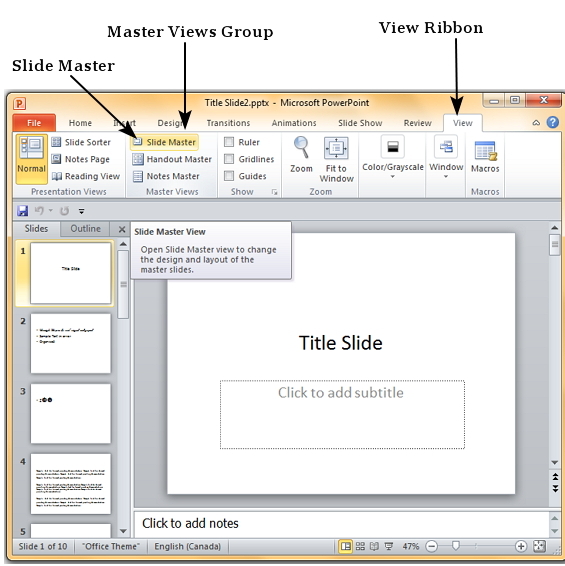Click the "Office Theme" status bar entry
The width and height of the screenshot is (565, 566).
(x=110, y=547)
